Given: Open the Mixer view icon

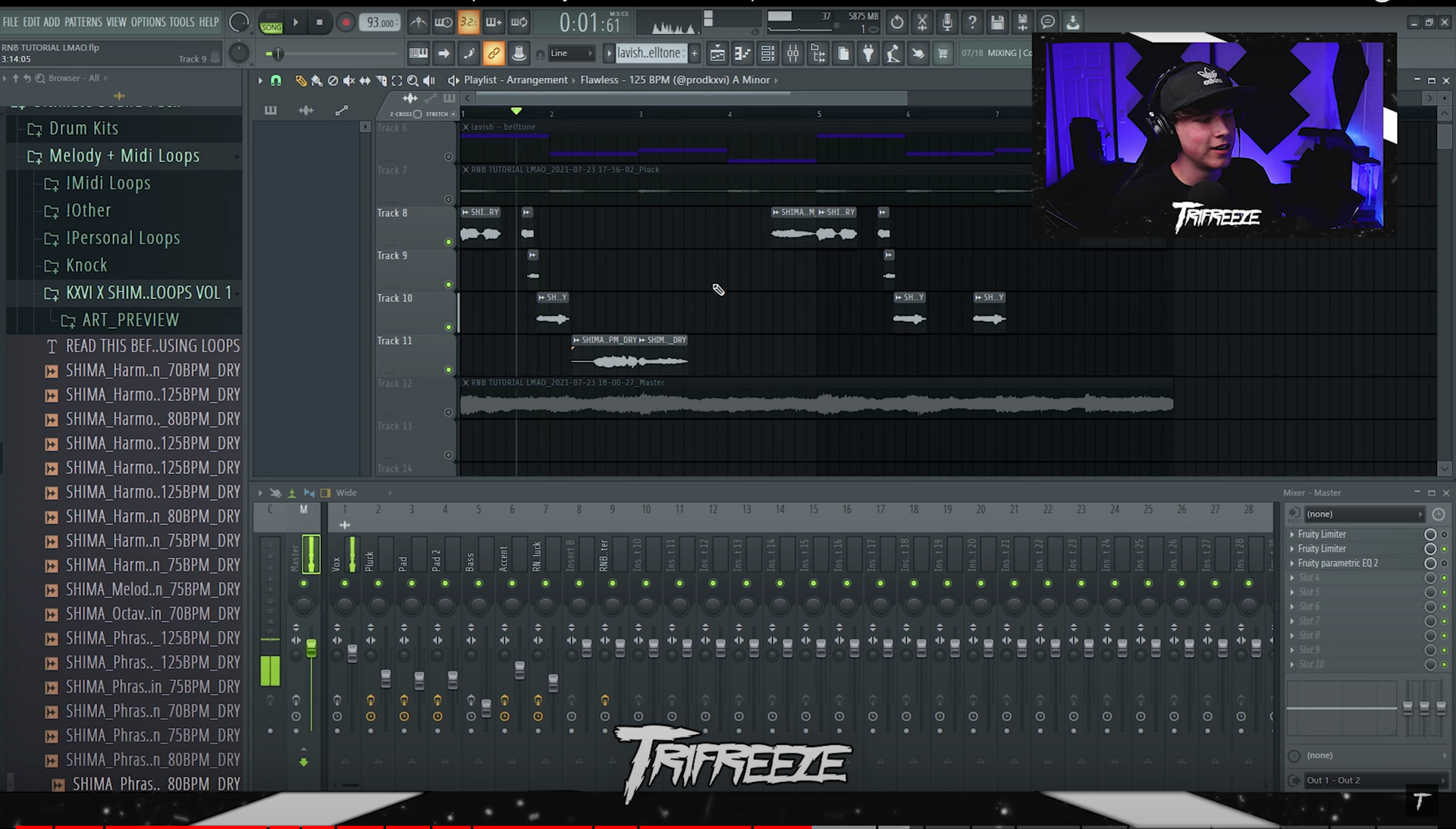Looking at the screenshot, I should coord(792,53).
